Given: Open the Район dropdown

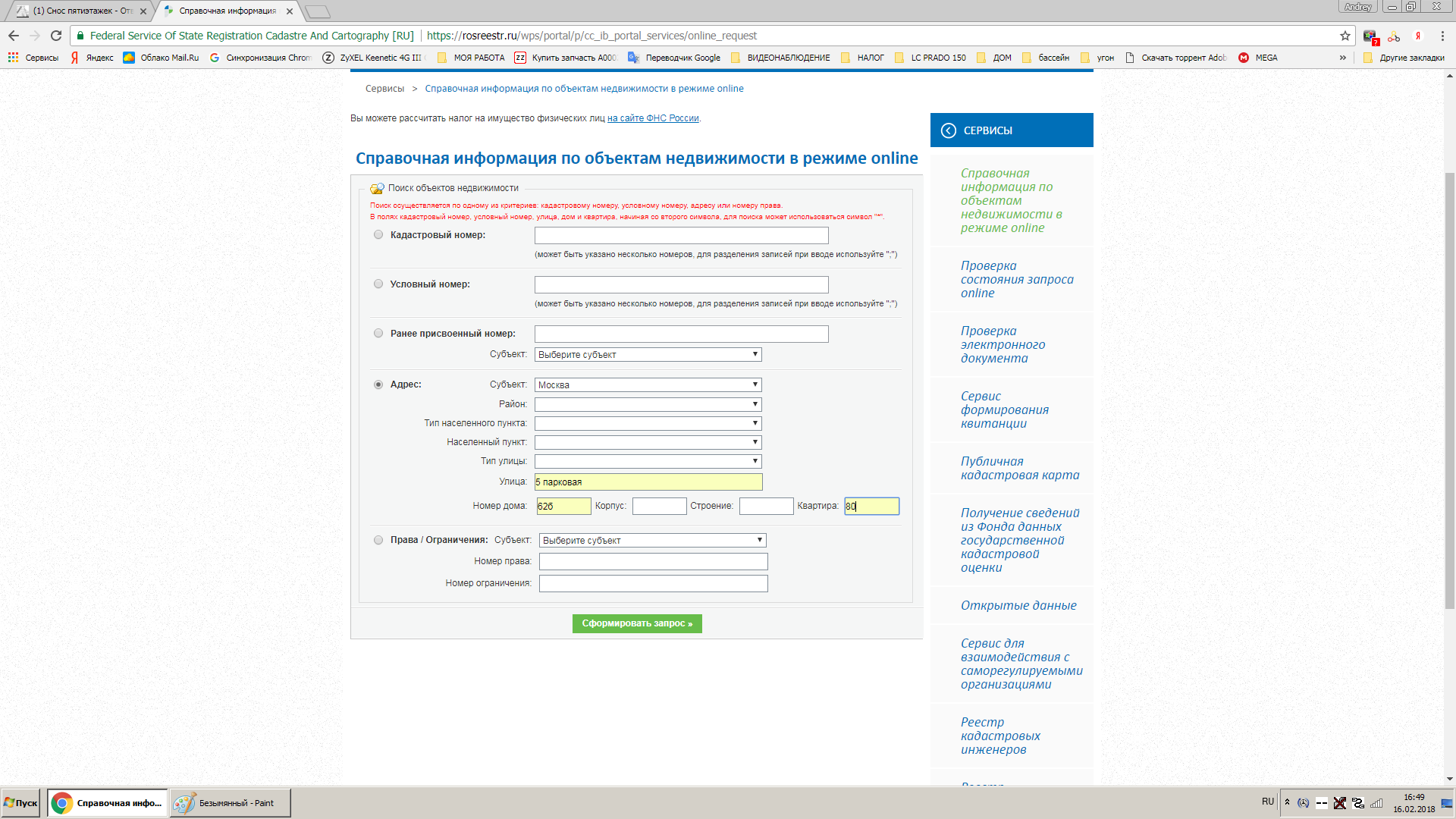Looking at the screenshot, I should coord(648,404).
